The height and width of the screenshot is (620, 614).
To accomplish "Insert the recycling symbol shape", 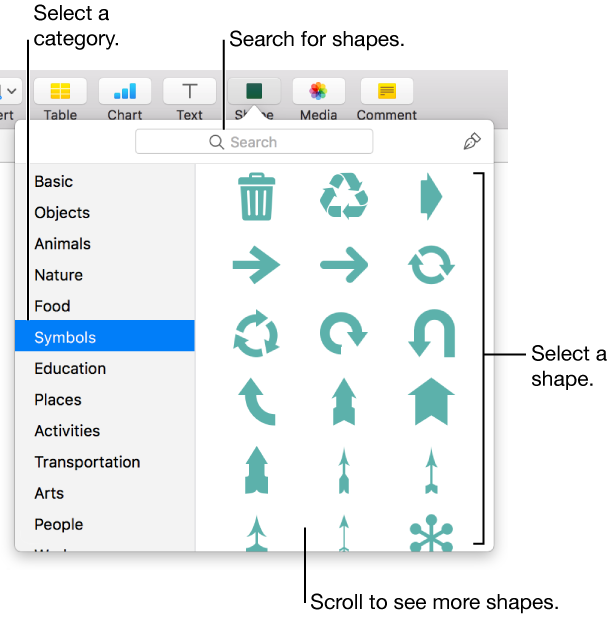I will coord(344,196).
